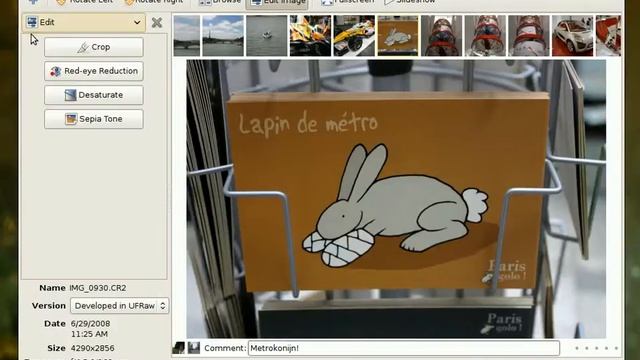This screenshot has width=640, height=360.
Task: Click the date value 6/29/2008
Action: pos(90,323)
